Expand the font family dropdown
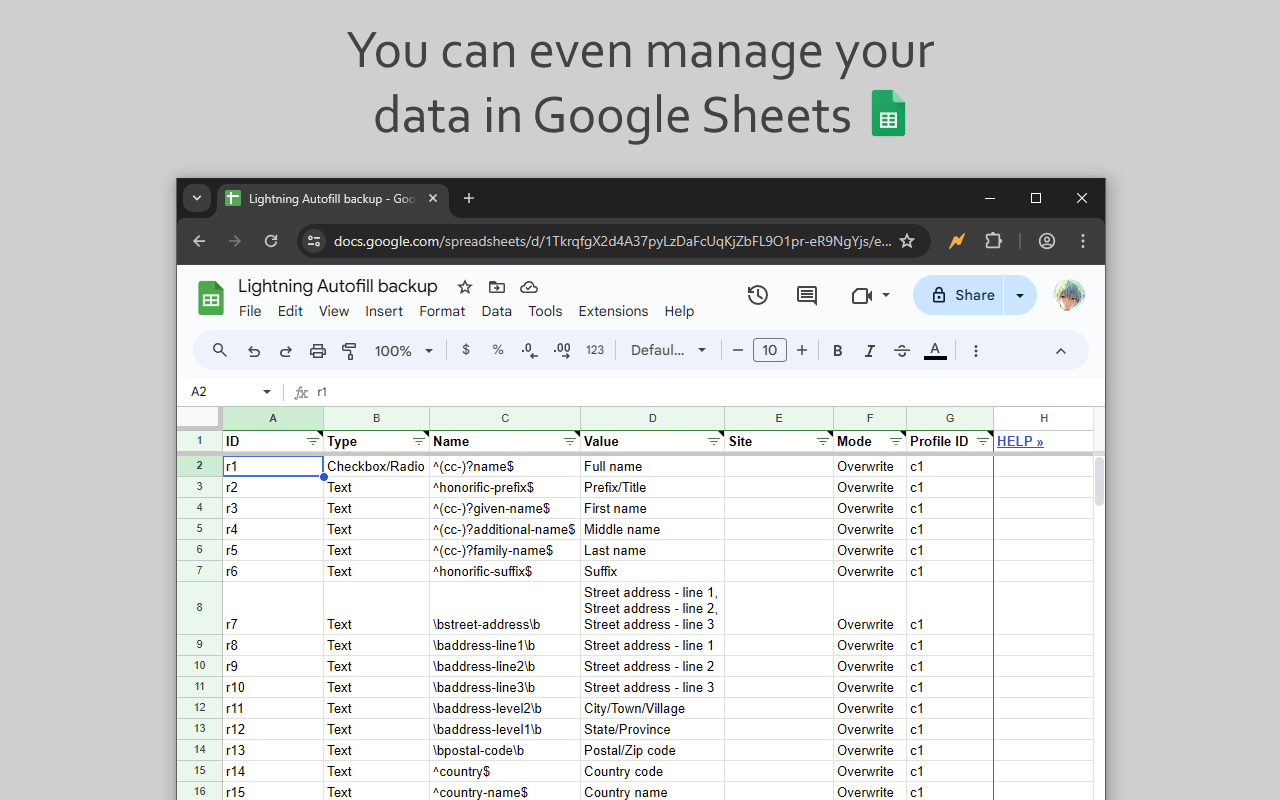Screen dimensions: 1280x800 (669, 351)
